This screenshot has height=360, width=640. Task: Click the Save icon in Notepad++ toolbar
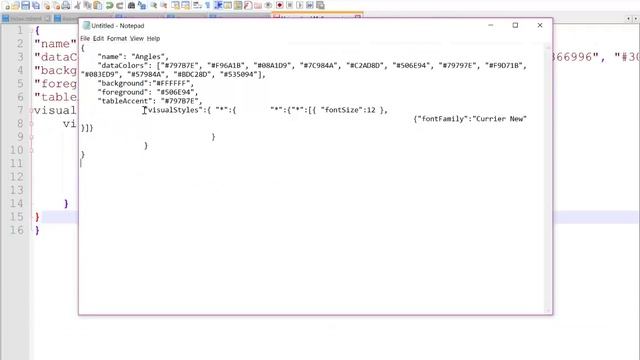(25, 5)
